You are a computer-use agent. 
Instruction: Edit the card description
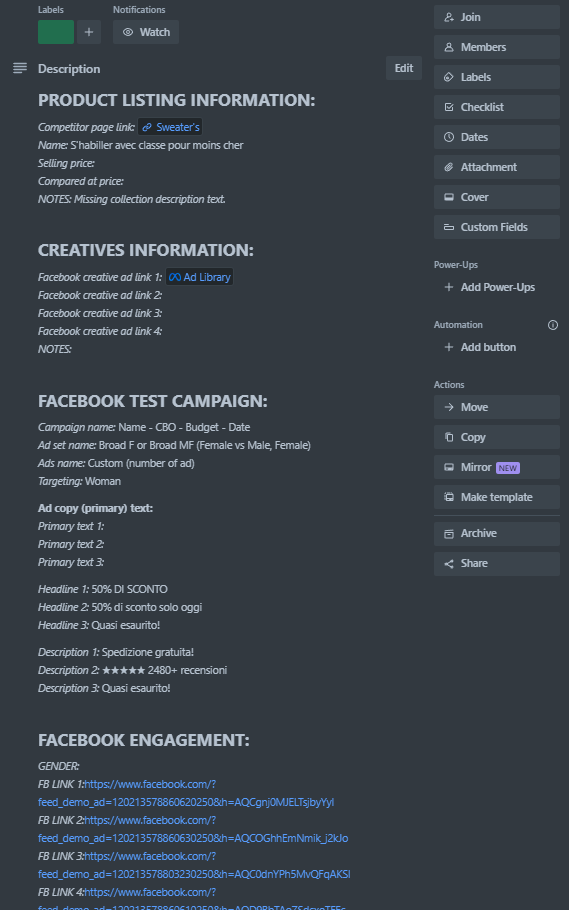tap(404, 68)
